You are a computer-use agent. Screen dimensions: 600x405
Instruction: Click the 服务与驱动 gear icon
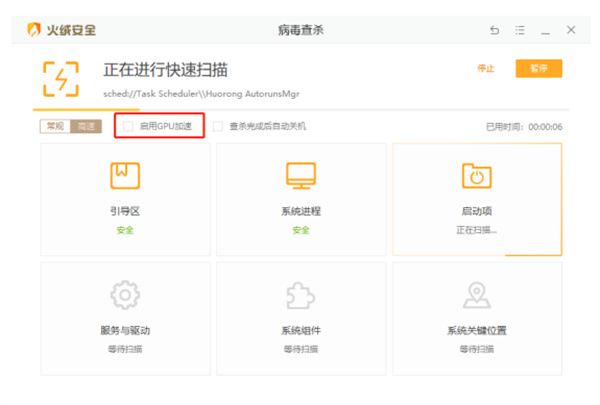point(125,295)
